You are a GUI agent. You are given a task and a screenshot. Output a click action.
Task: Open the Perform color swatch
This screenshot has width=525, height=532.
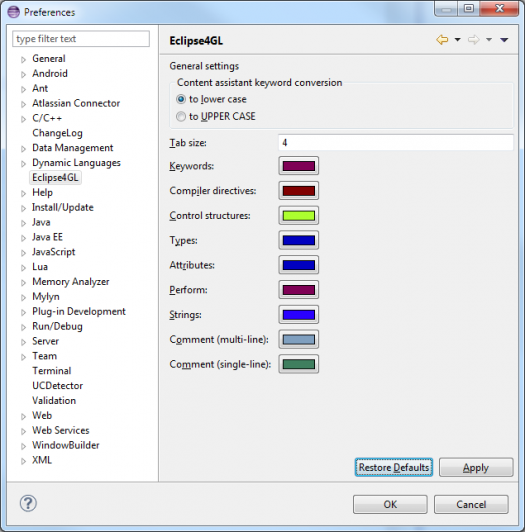tap(299, 289)
